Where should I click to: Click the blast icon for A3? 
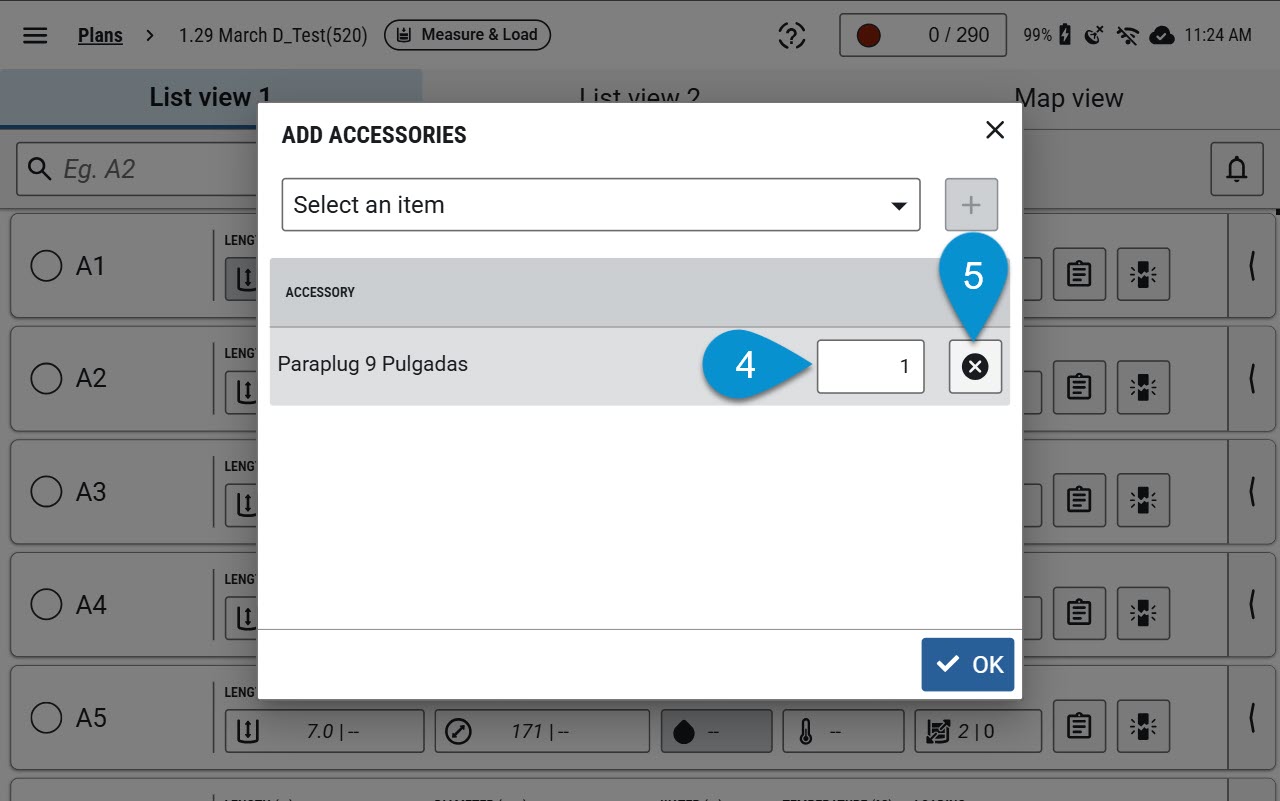pos(1143,497)
